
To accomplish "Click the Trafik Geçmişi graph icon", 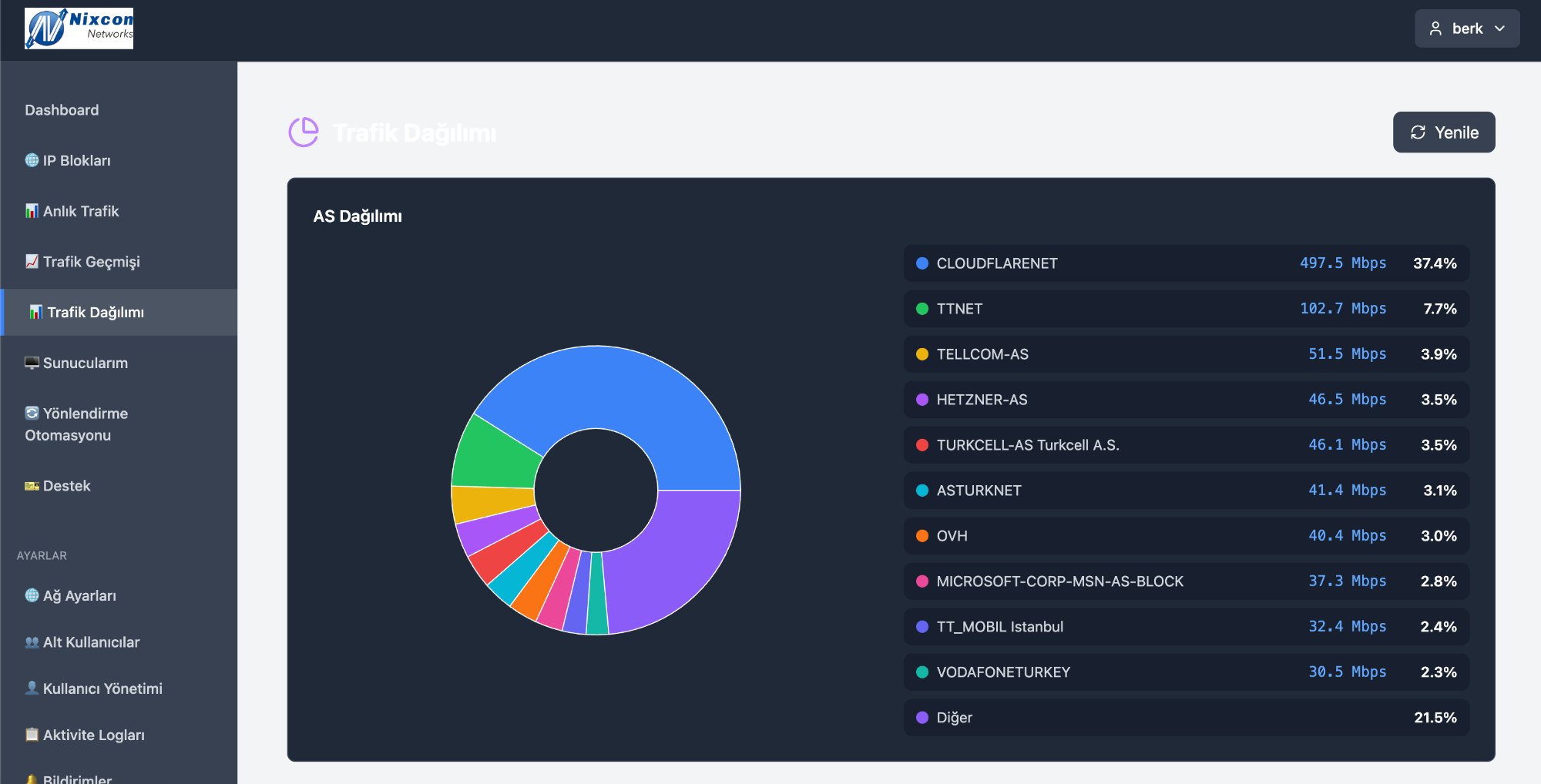I will (x=32, y=262).
